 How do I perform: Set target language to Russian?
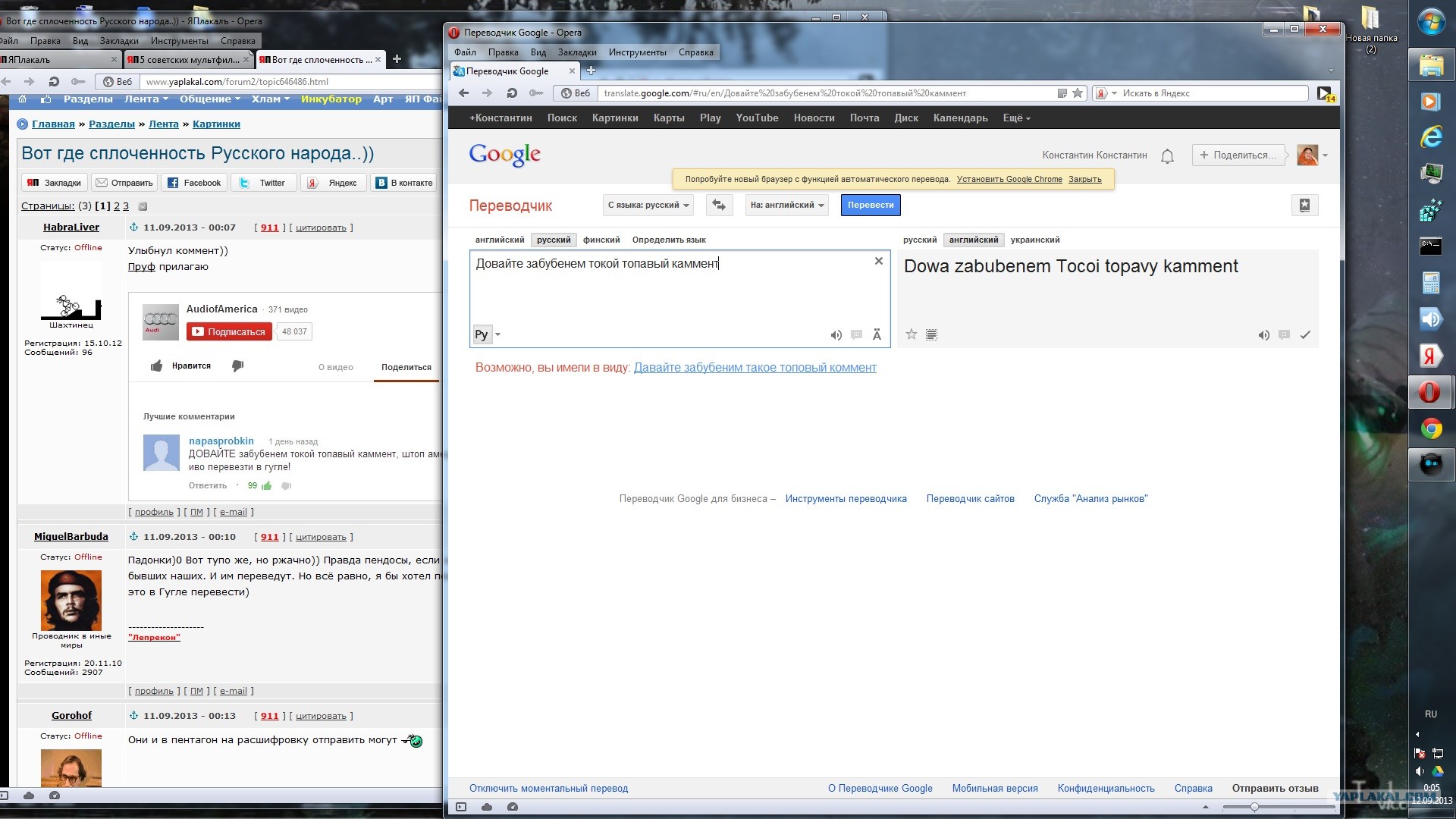click(x=920, y=240)
